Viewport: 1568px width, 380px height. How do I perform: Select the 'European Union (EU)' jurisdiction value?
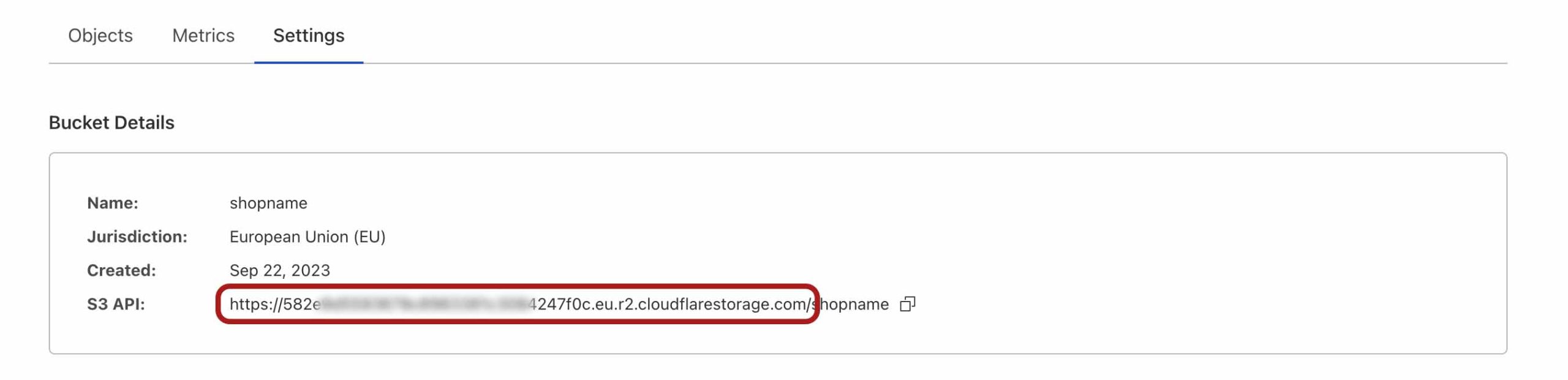[x=307, y=237]
